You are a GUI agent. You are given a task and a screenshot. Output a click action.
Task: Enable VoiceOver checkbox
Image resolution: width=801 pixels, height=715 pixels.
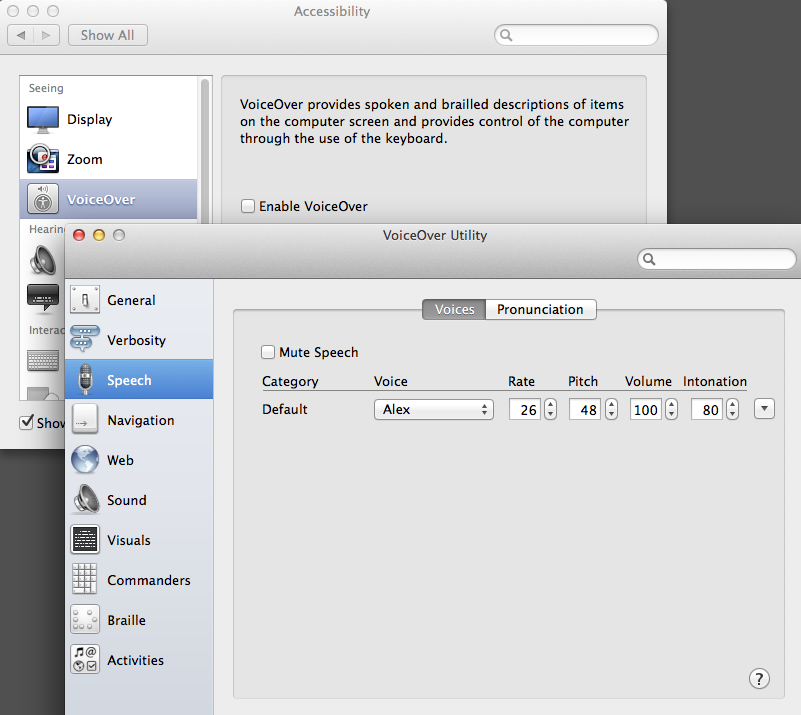click(x=248, y=206)
